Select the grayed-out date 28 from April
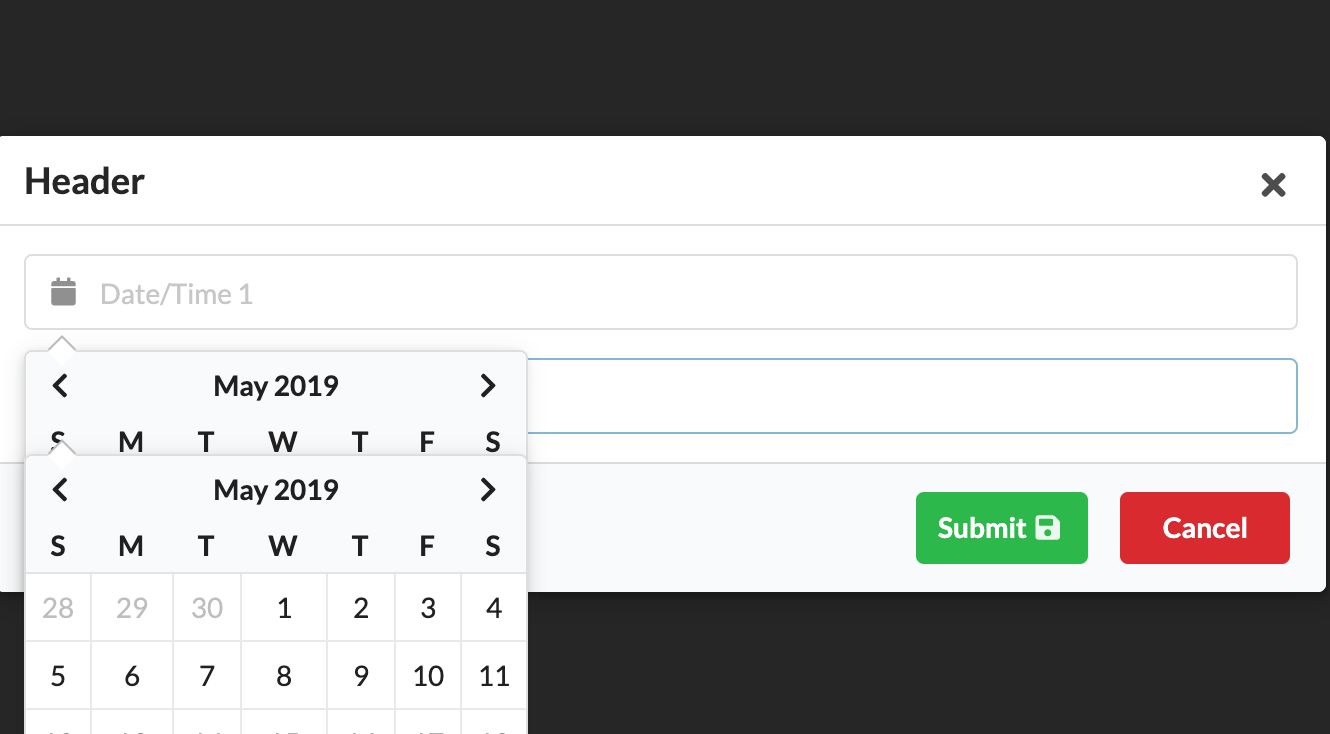This screenshot has height=734, width=1330. point(57,607)
